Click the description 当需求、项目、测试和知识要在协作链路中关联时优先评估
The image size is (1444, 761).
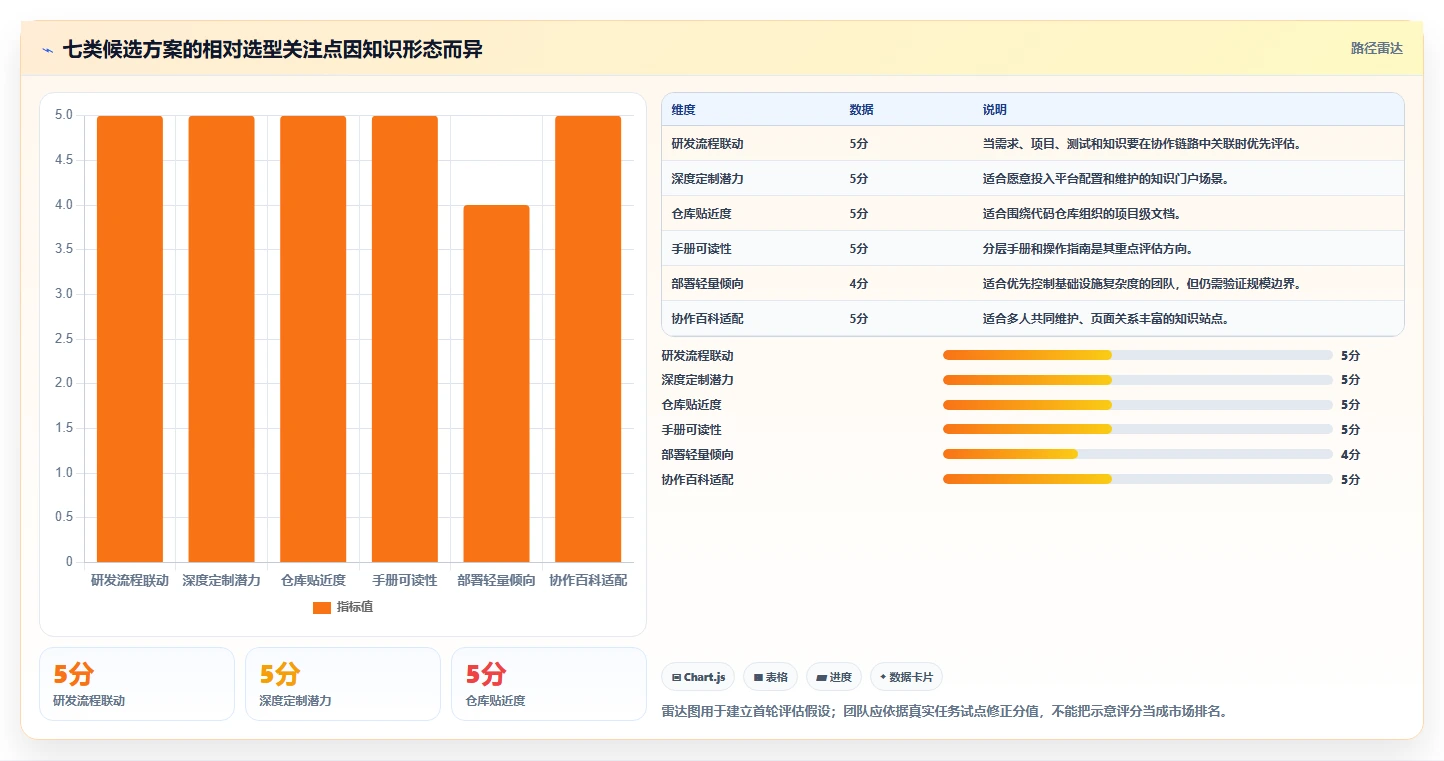click(x=1141, y=144)
